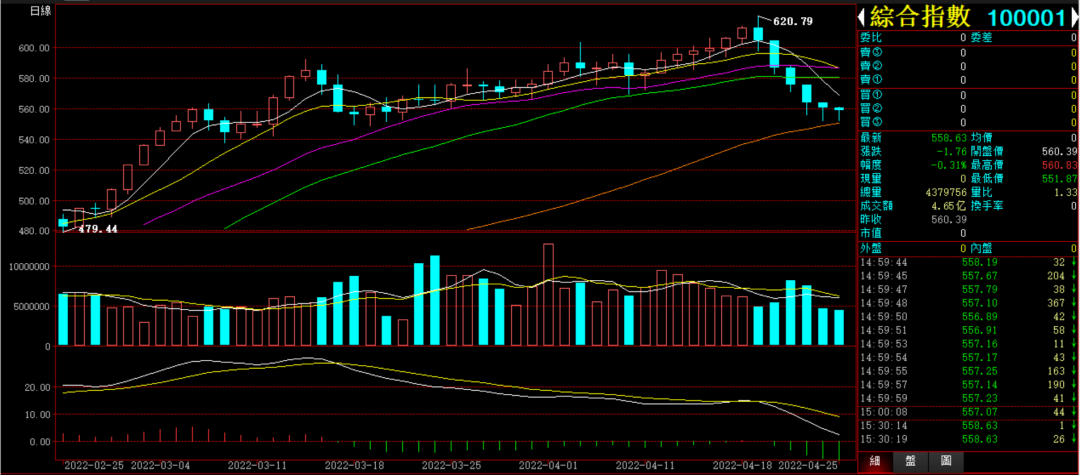Click the 620.79 high price marker
Image resolution: width=1080 pixels, height=475 pixels.
pos(793,21)
